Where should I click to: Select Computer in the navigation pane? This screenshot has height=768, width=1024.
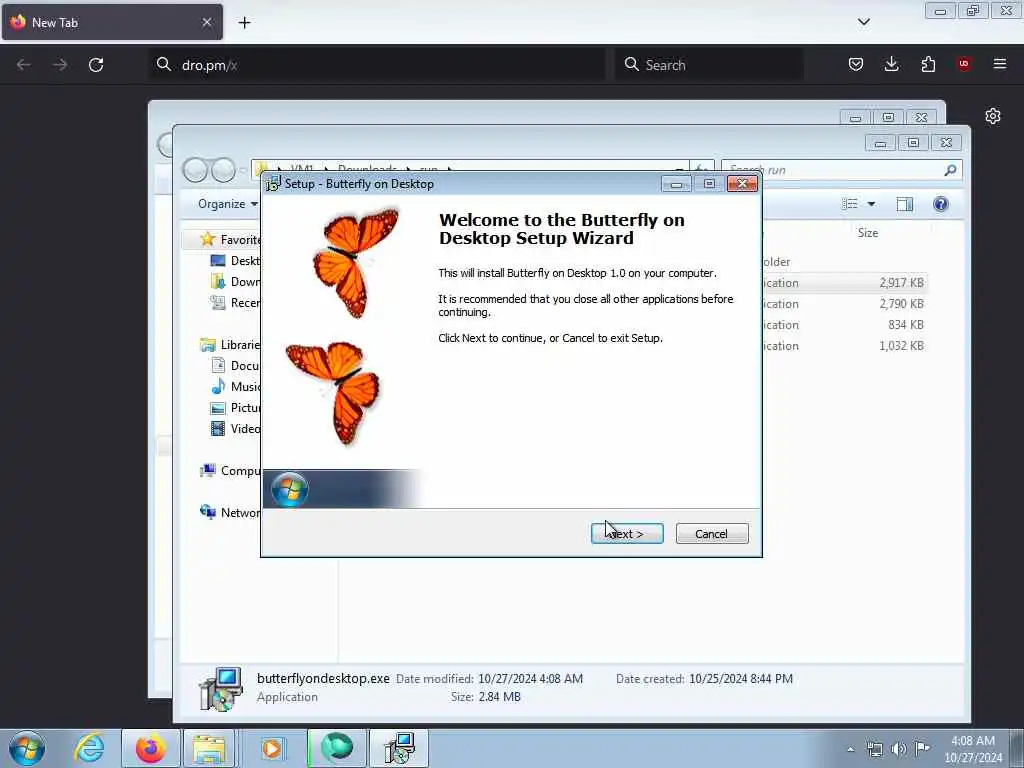(x=231, y=471)
